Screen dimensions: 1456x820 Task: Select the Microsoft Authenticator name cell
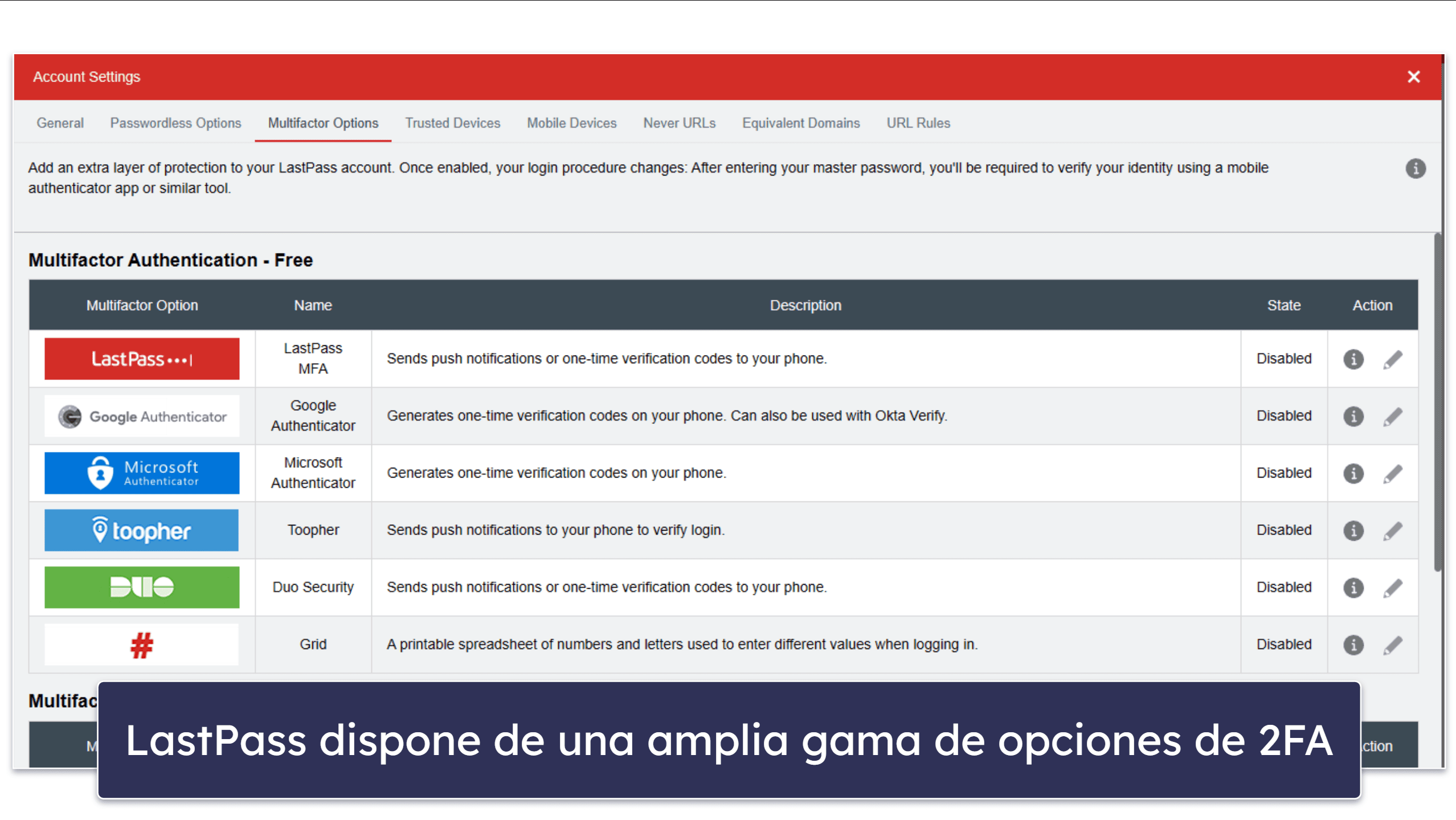coord(313,473)
